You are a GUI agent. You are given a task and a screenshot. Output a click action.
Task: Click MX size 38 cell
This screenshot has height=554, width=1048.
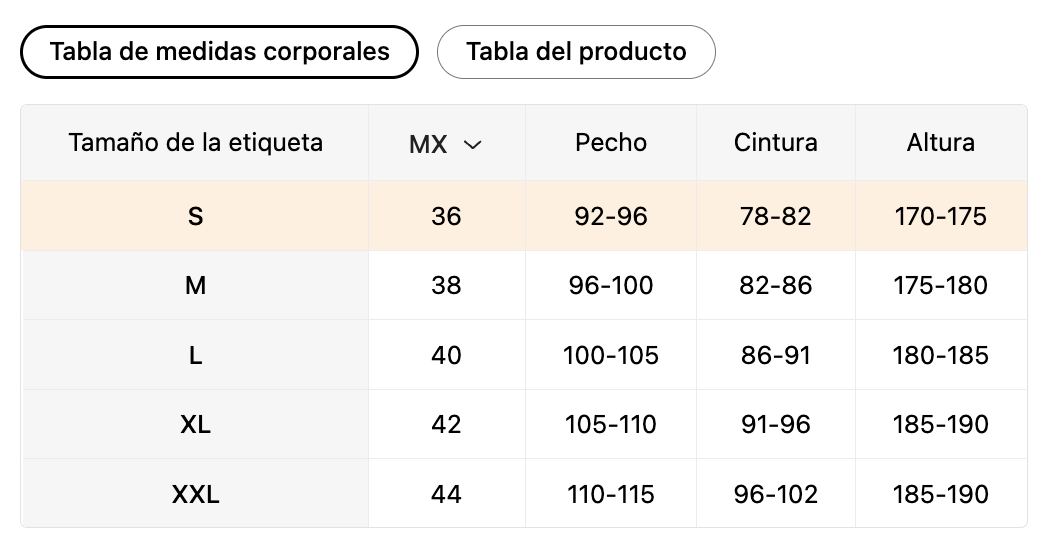tap(446, 286)
